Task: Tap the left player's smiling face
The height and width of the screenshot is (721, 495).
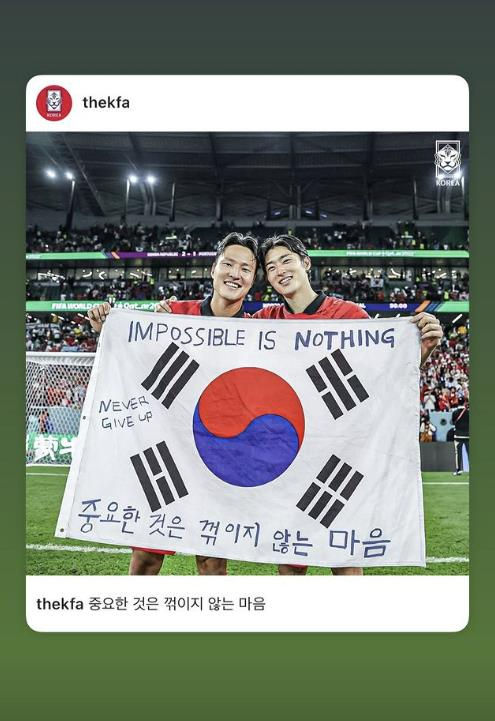Action: click(233, 270)
